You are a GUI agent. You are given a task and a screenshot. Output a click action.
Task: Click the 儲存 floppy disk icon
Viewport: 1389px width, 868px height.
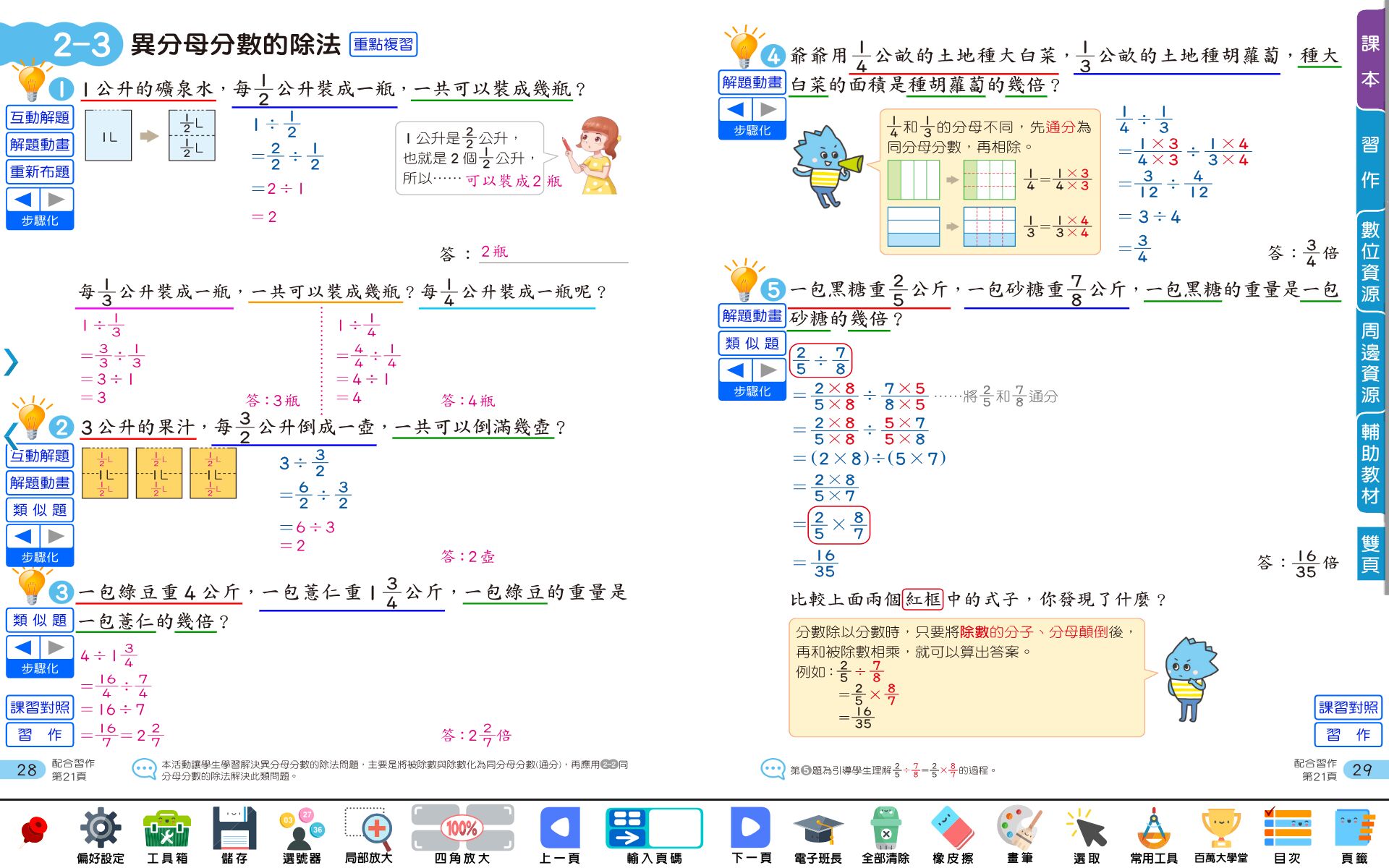234,829
